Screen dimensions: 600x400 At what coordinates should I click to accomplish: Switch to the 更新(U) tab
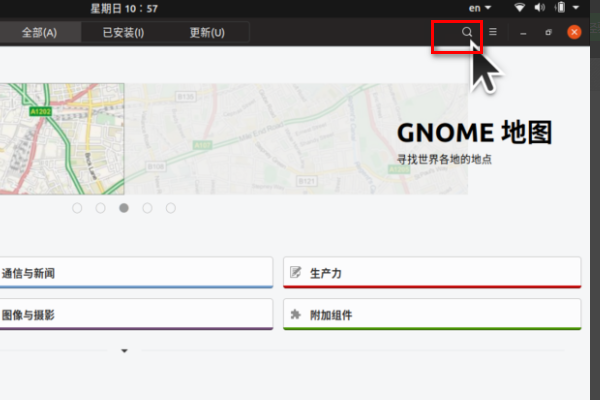[207, 33]
